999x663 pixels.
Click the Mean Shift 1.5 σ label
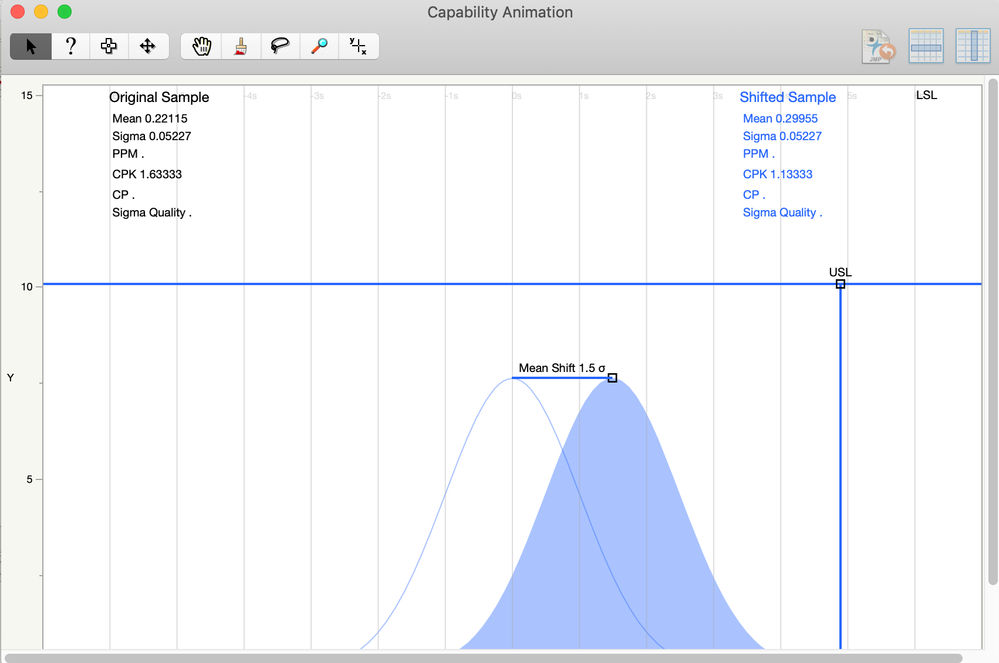pyautogui.click(x=561, y=368)
